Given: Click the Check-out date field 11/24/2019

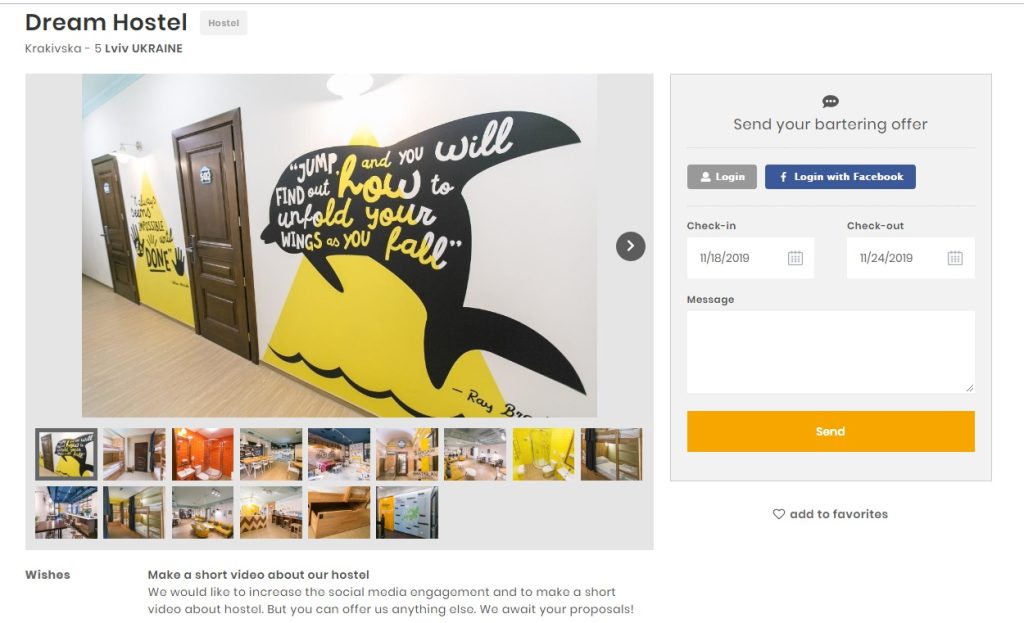Looking at the screenshot, I should (x=910, y=258).
